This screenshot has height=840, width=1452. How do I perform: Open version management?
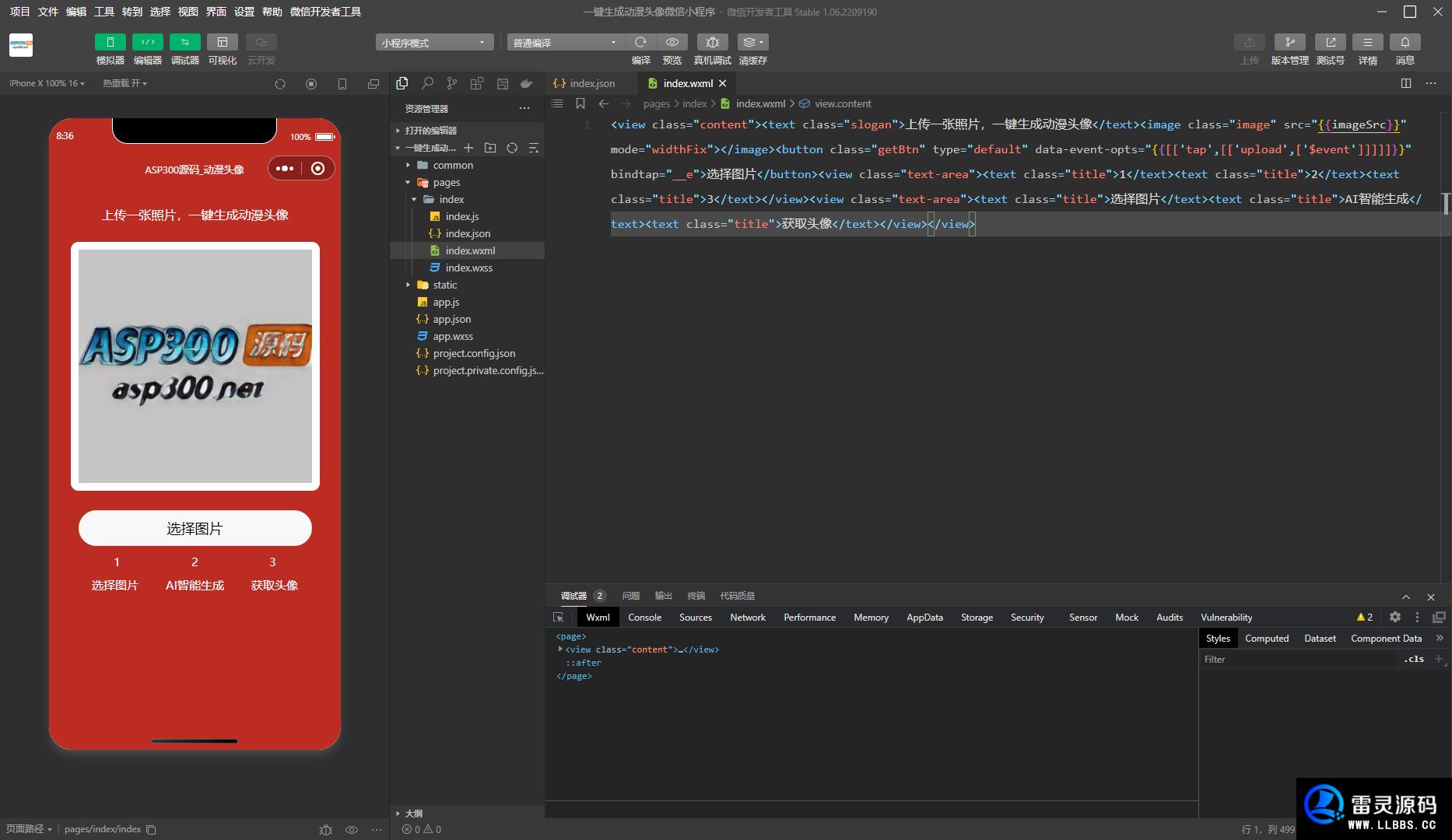coord(1289,42)
